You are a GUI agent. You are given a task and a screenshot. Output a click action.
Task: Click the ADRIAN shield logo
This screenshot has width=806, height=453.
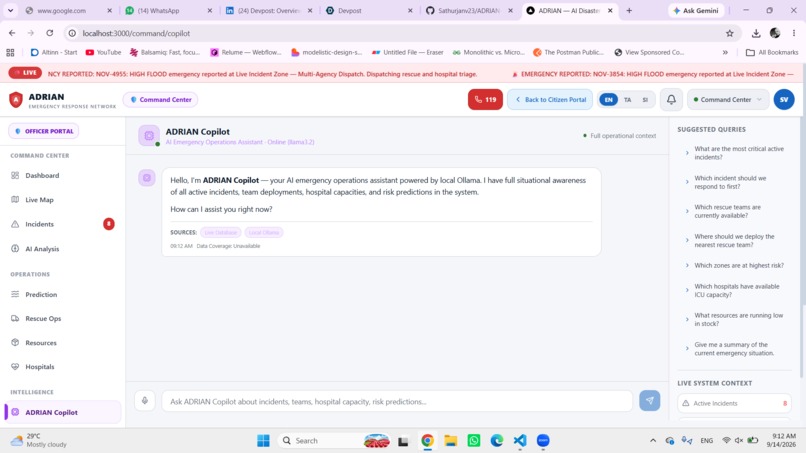tap(16, 100)
